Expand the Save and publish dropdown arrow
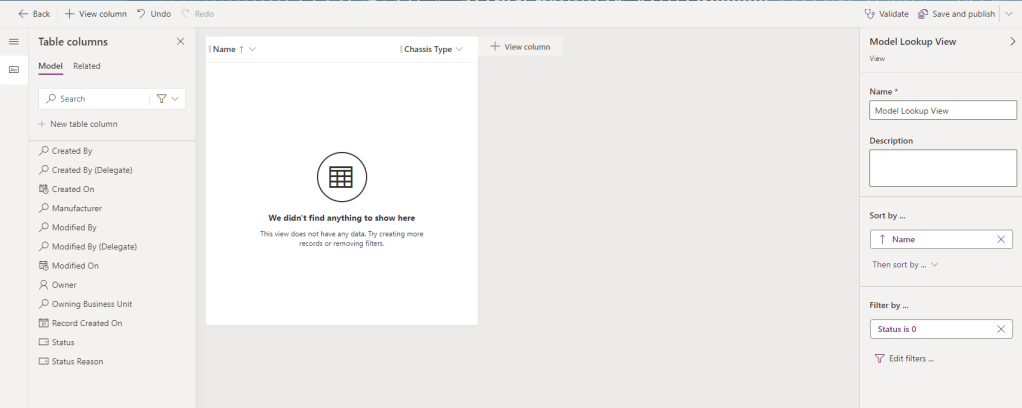 [1009, 14]
